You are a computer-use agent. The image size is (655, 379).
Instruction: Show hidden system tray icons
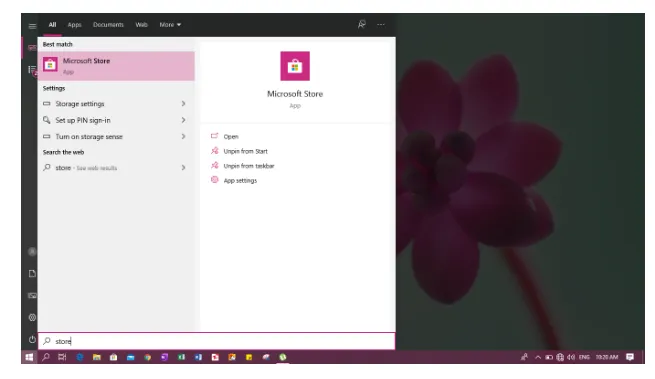[x=538, y=357]
